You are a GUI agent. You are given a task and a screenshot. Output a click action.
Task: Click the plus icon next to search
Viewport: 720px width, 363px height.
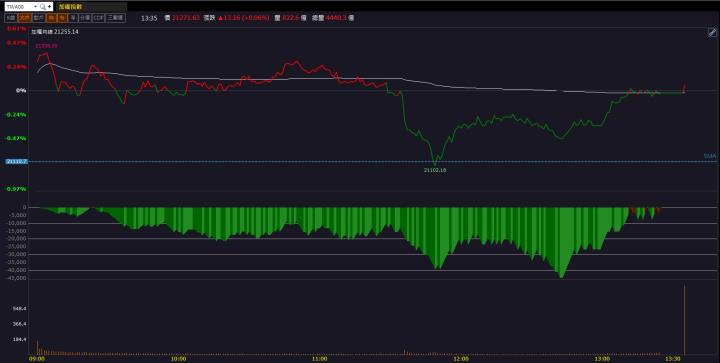[50, 7]
